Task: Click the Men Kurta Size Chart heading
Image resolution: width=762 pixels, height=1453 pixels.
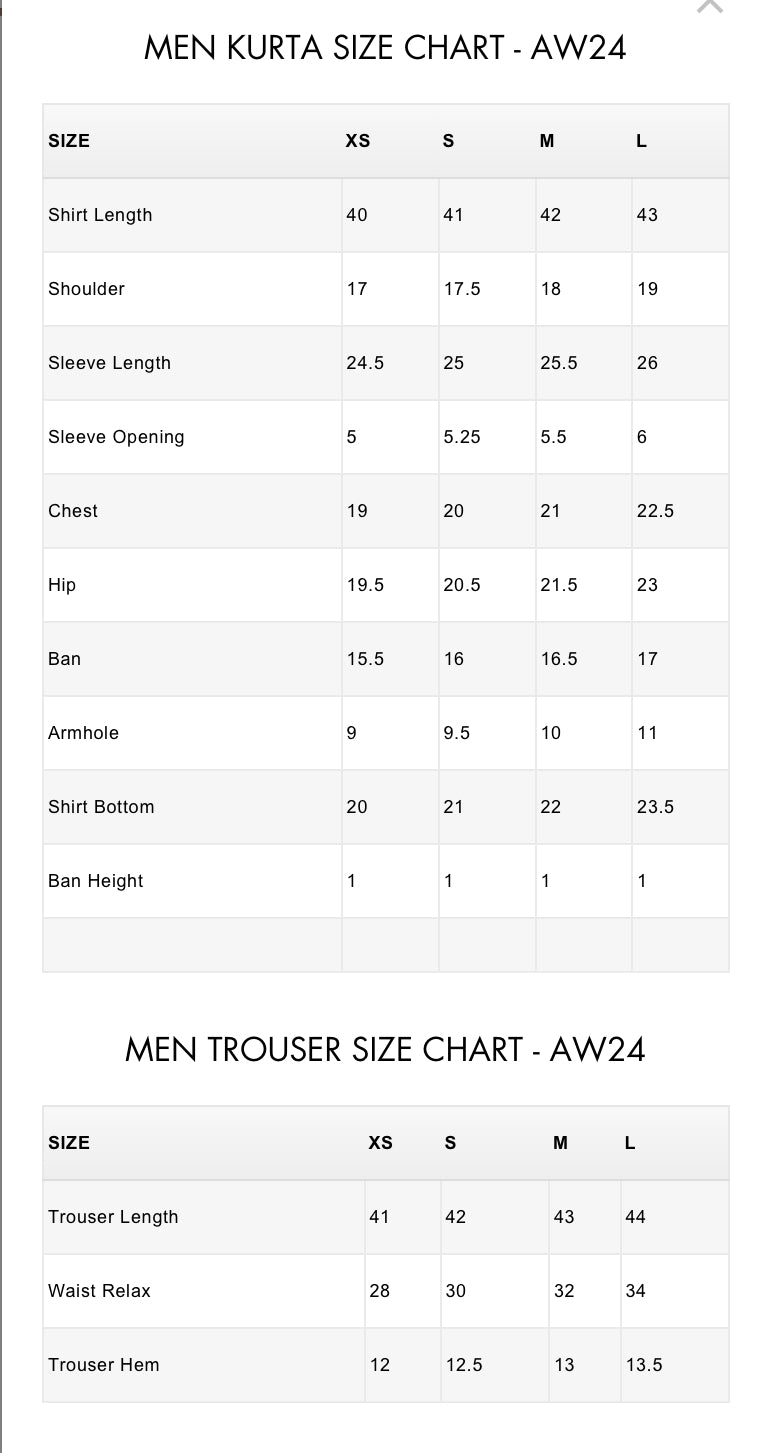Action: [385, 48]
